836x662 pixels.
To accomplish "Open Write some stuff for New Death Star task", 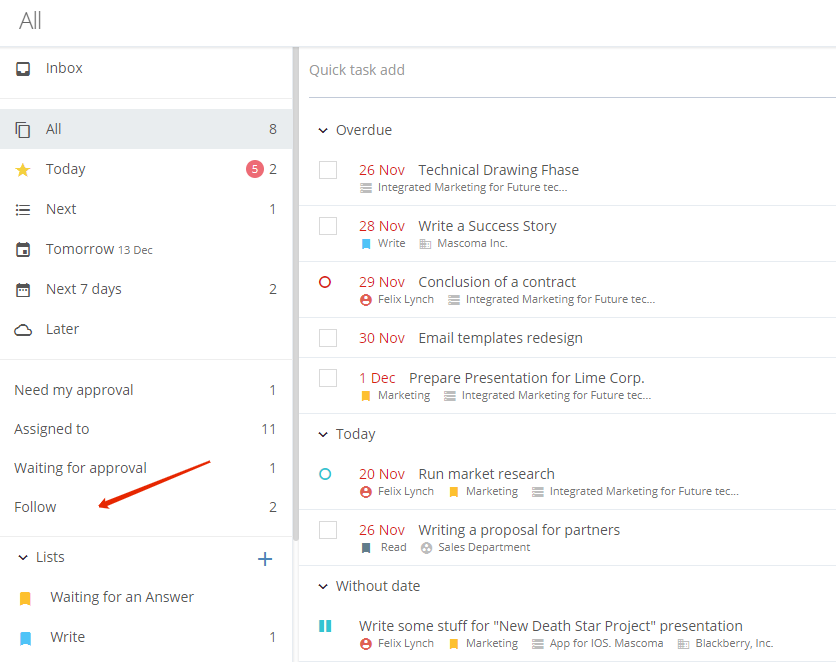I will tap(551, 626).
